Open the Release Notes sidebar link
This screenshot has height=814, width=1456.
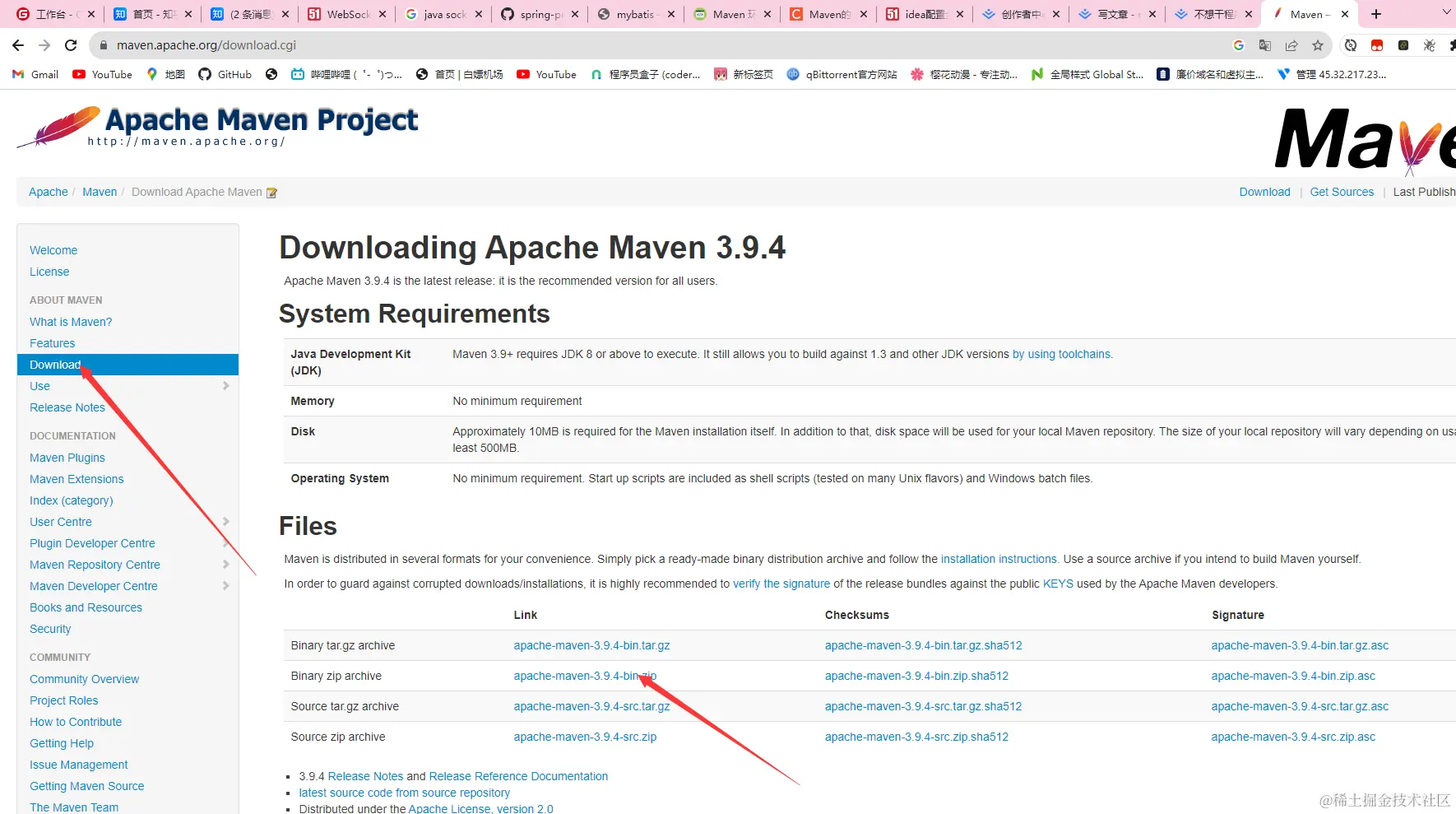[x=67, y=407]
